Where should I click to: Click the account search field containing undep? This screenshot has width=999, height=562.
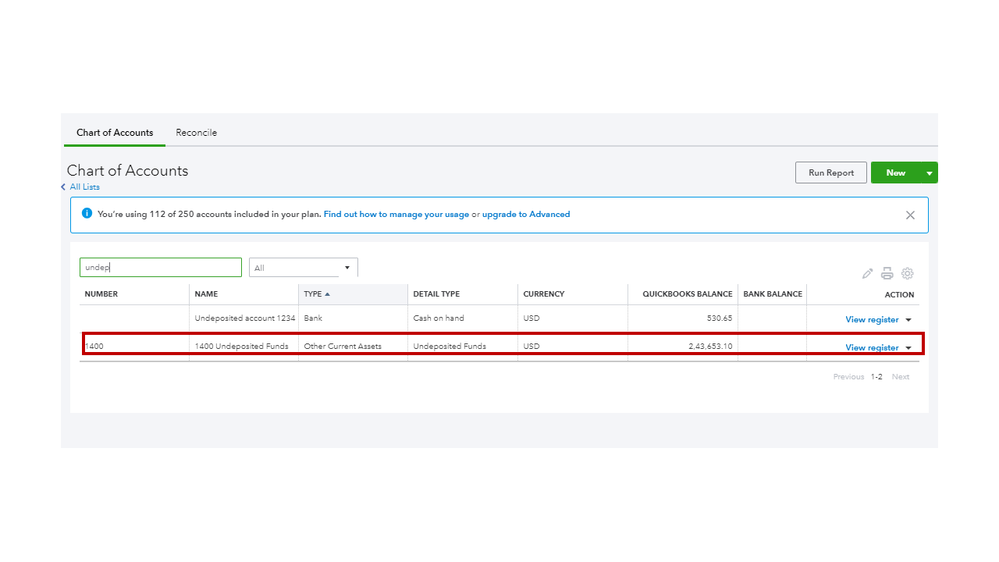[x=161, y=267]
